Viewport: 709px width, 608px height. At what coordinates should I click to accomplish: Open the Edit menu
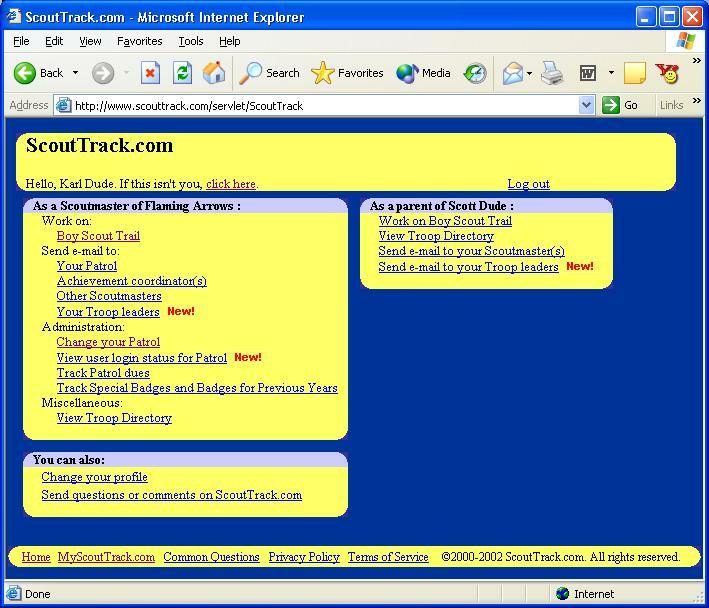click(x=54, y=41)
